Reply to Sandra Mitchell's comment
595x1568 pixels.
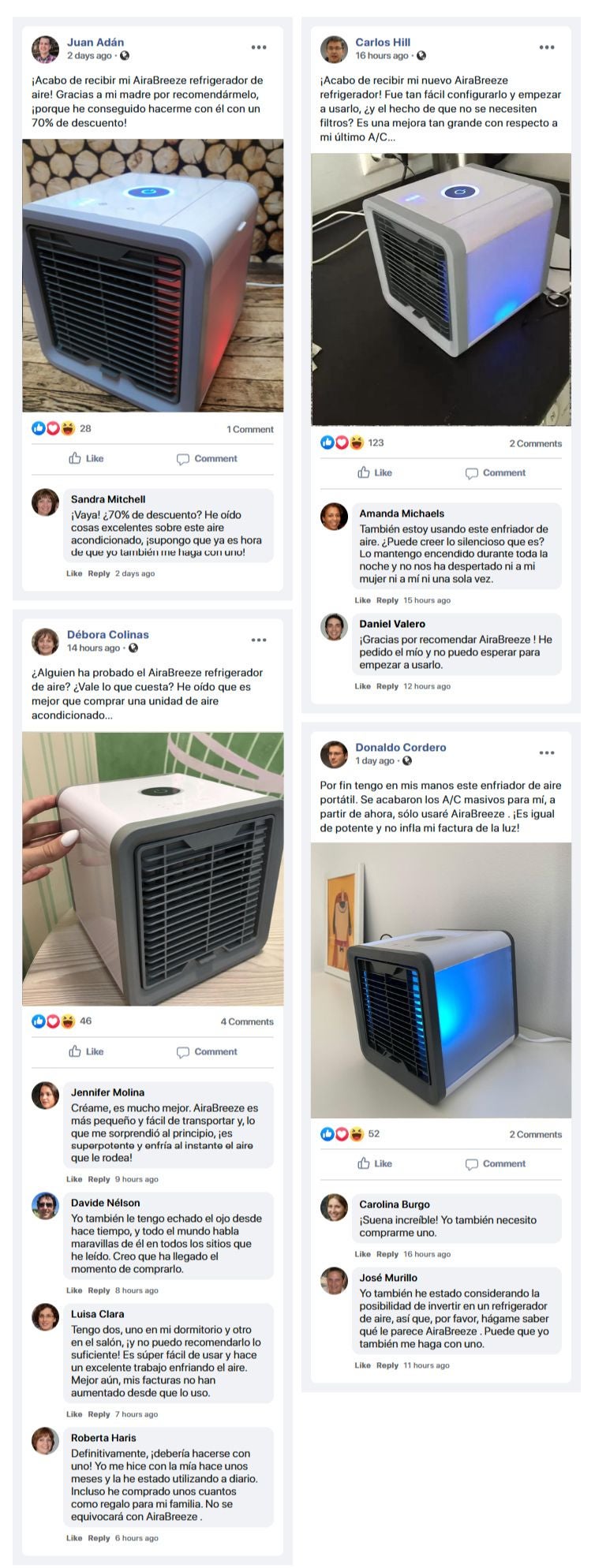(99, 573)
